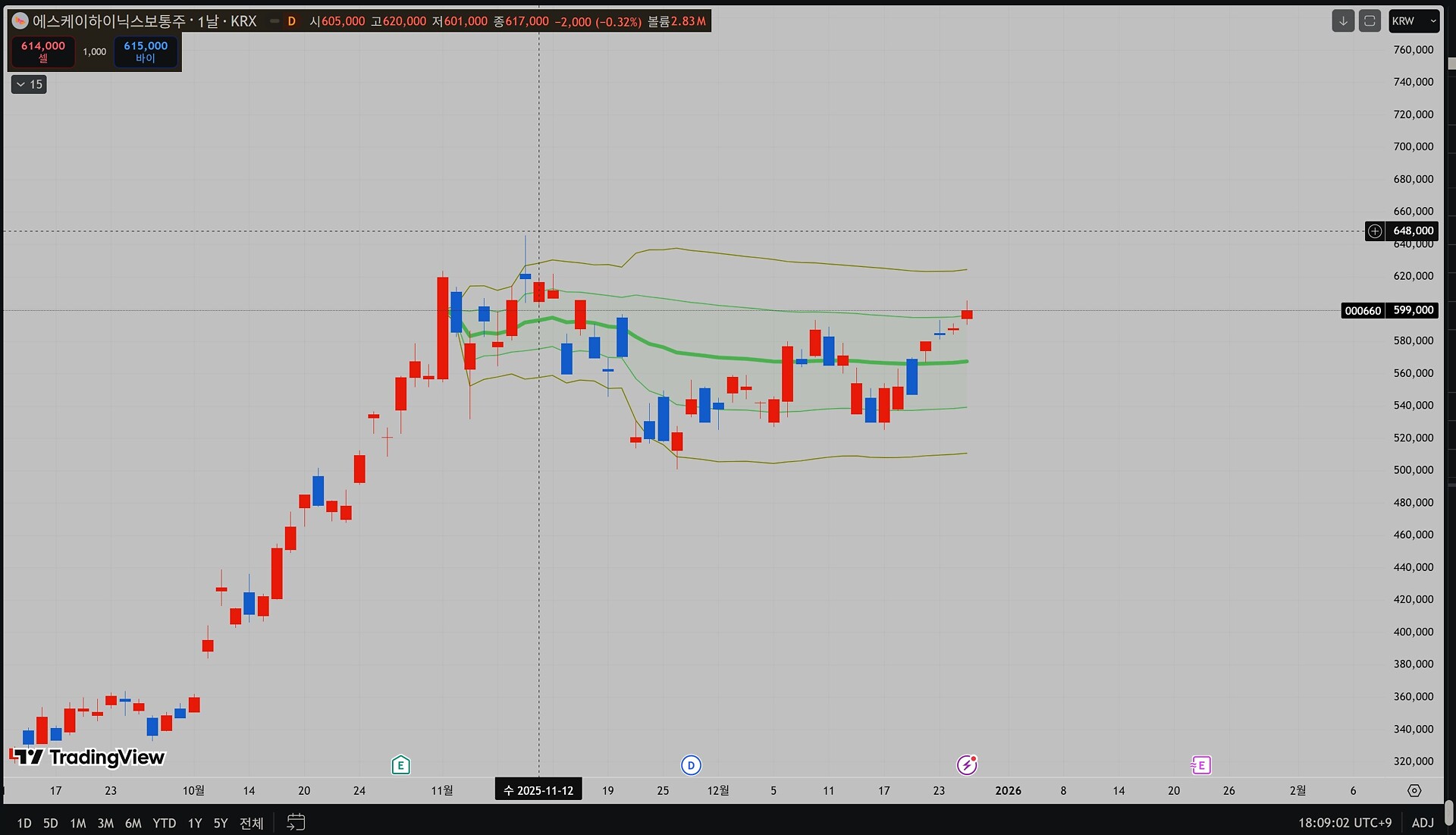Screen dimensions: 1456x835
Task: Collapse the indicator legend showing 15
Action: (x=29, y=84)
